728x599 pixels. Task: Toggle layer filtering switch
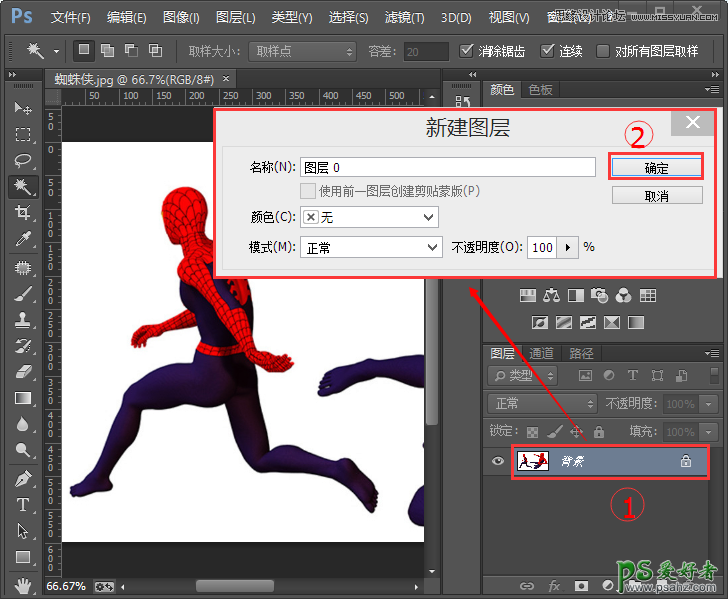pos(715,375)
